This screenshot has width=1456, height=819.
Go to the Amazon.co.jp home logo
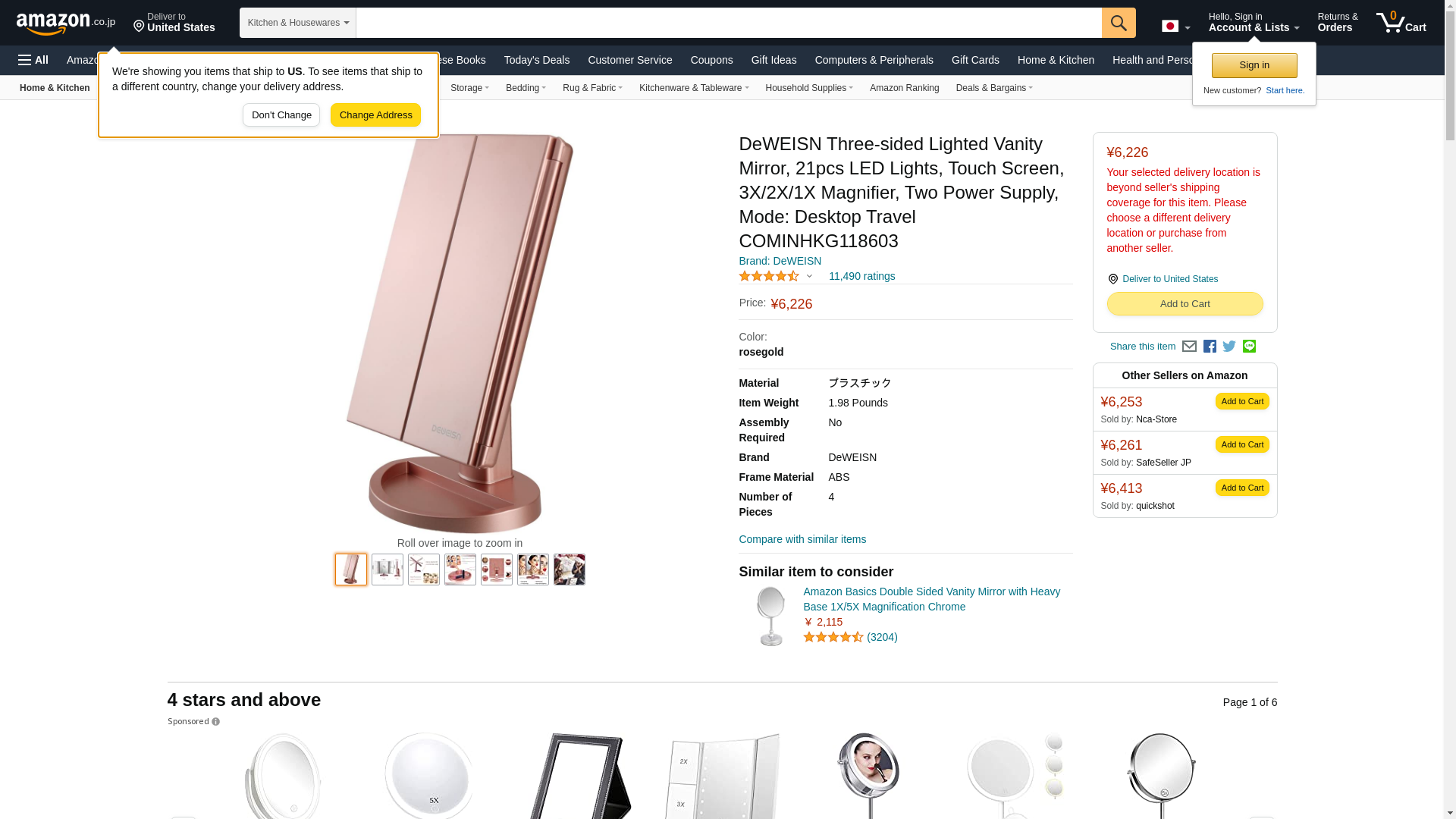[66, 23]
